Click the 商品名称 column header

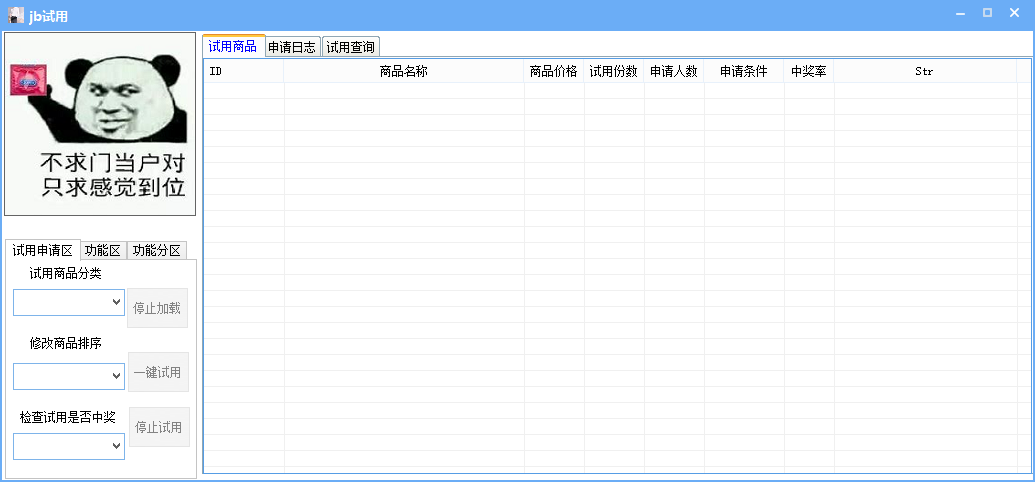pos(404,71)
